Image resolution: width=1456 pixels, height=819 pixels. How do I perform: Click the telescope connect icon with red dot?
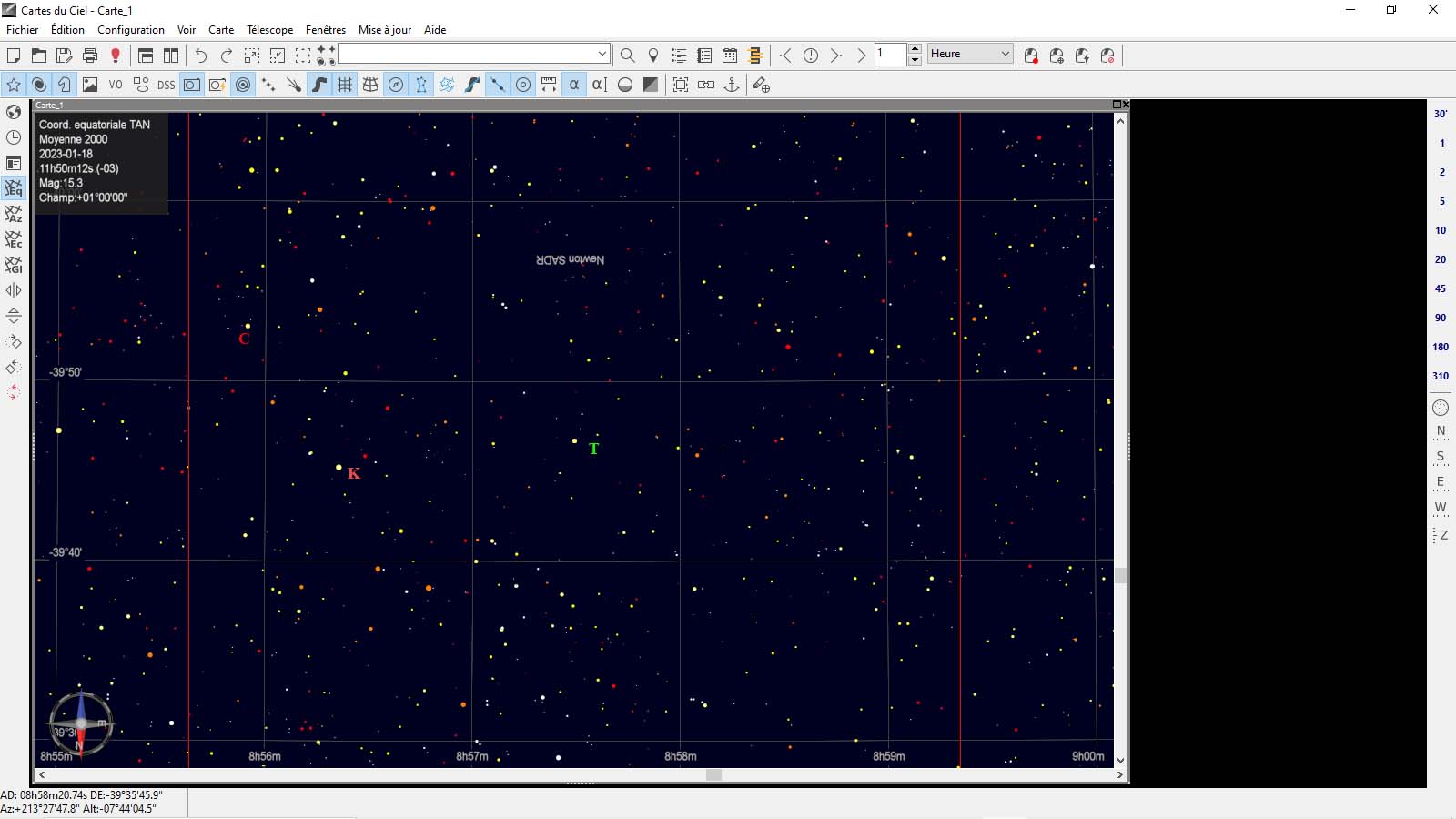pos(1031,56)
